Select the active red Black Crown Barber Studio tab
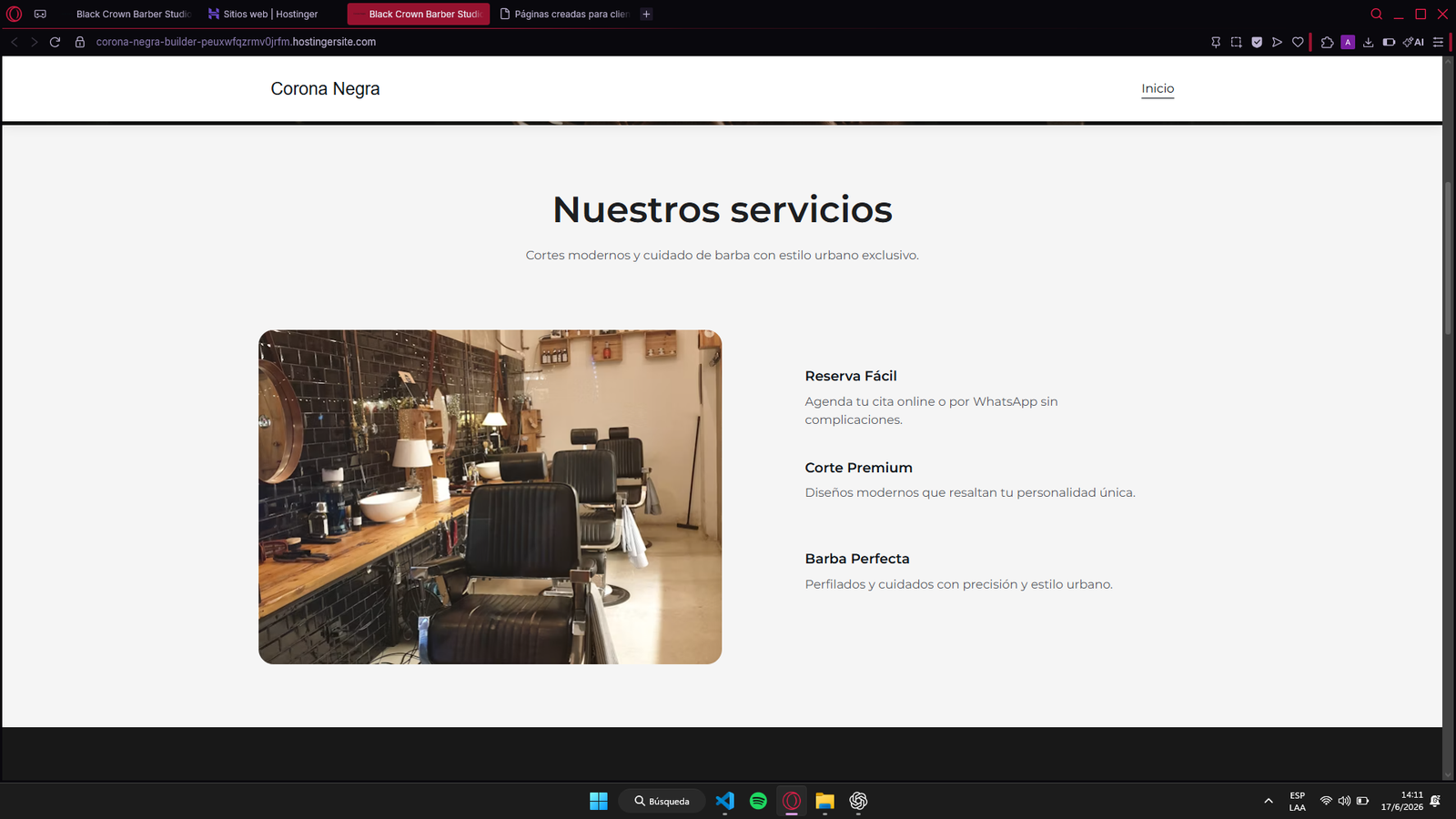This screenshot has height=819, width=1456. click(419, 14)
